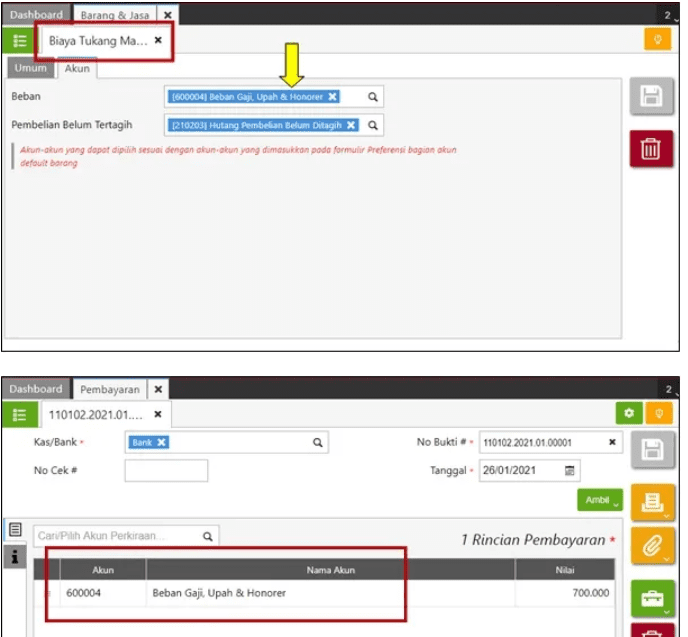Open the green gear settings icon
The height and width of the screenshot is (637, 688).
coord(629,413)
